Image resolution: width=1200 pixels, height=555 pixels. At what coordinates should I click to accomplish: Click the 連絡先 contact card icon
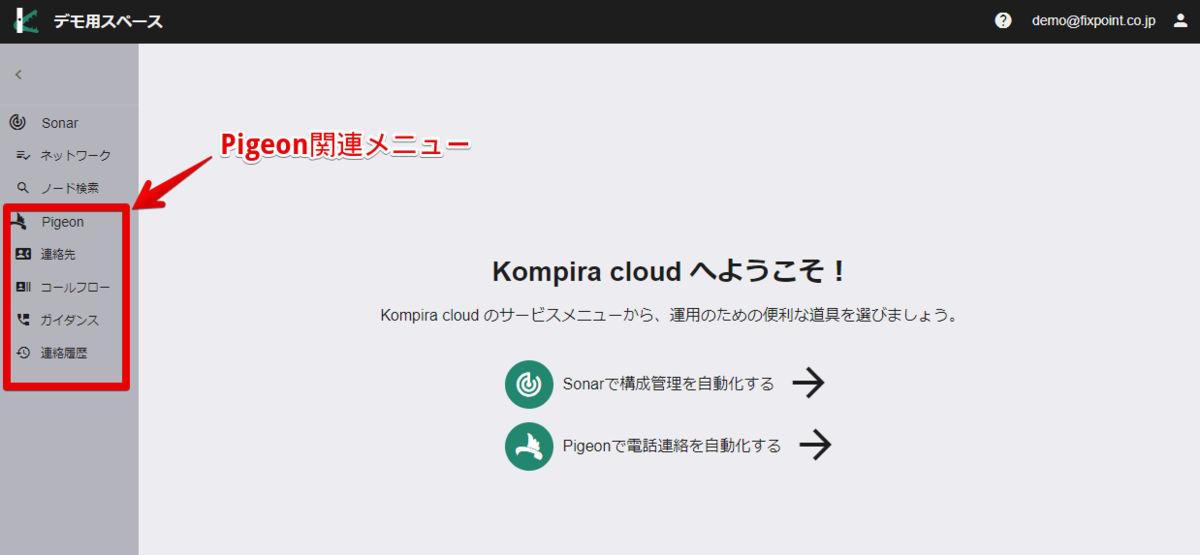(x=23, y=254)
